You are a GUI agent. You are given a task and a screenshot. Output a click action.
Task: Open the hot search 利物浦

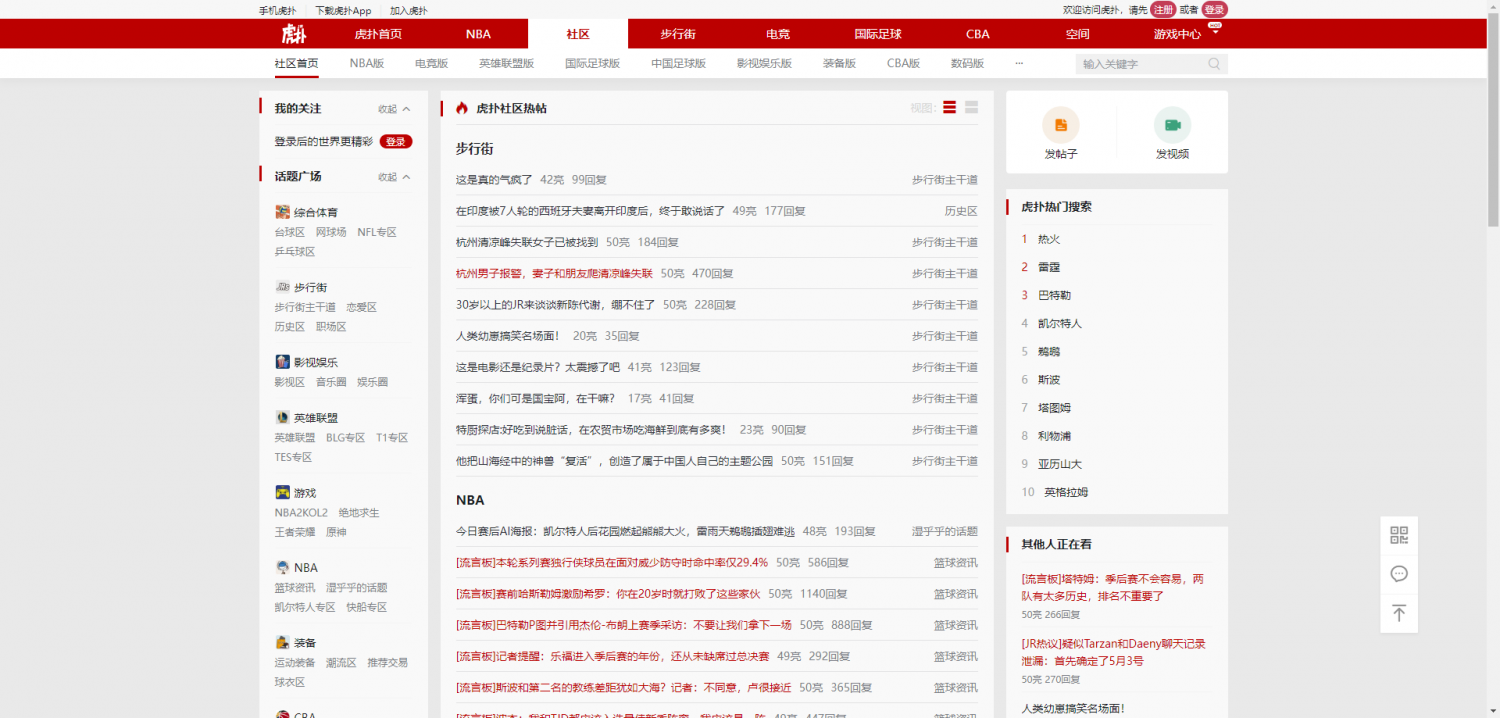click(1054, 435)
